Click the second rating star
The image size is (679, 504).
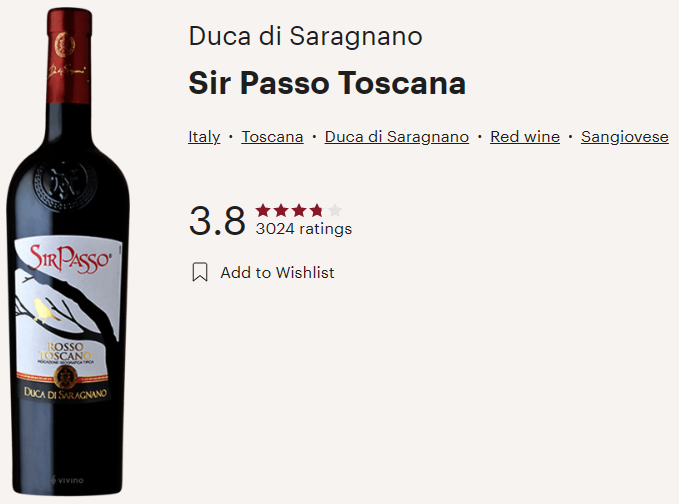[281, 211]
